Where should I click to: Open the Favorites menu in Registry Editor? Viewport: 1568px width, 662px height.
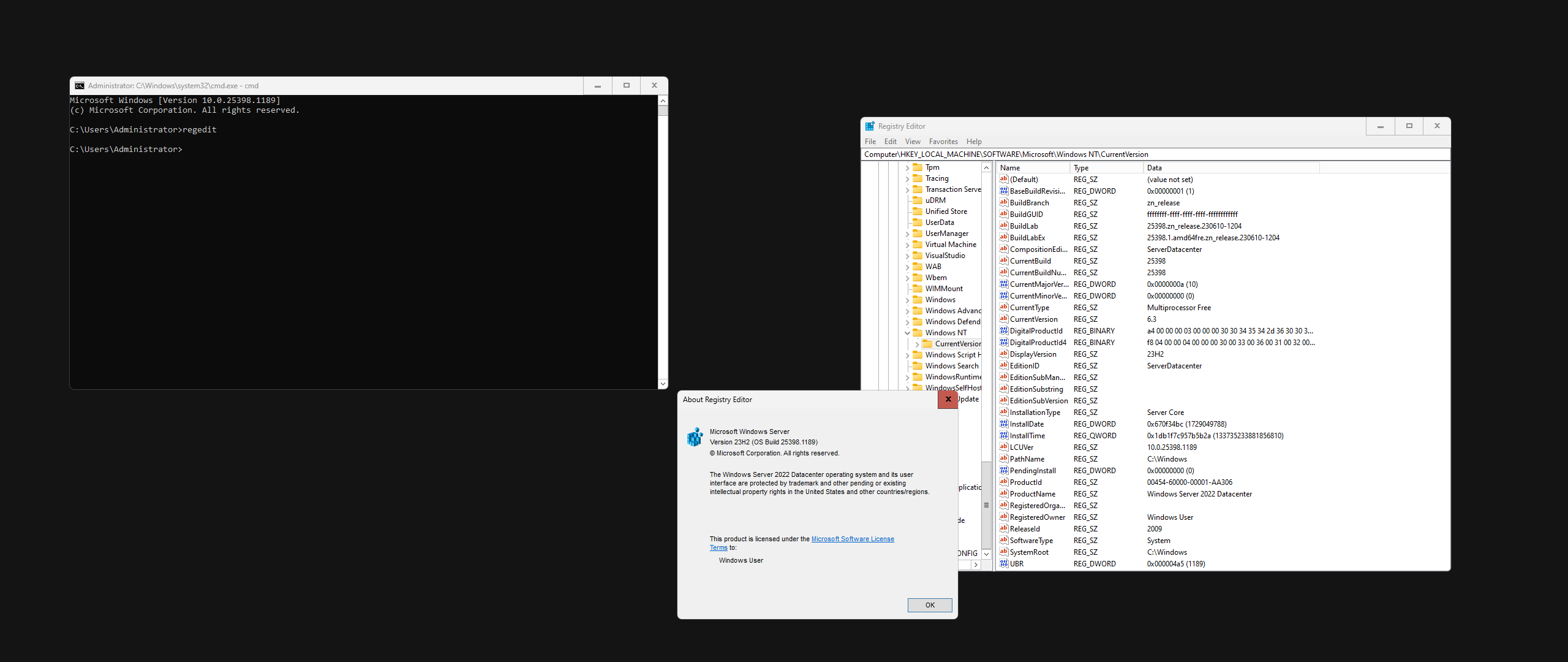(x=943, y=141)
